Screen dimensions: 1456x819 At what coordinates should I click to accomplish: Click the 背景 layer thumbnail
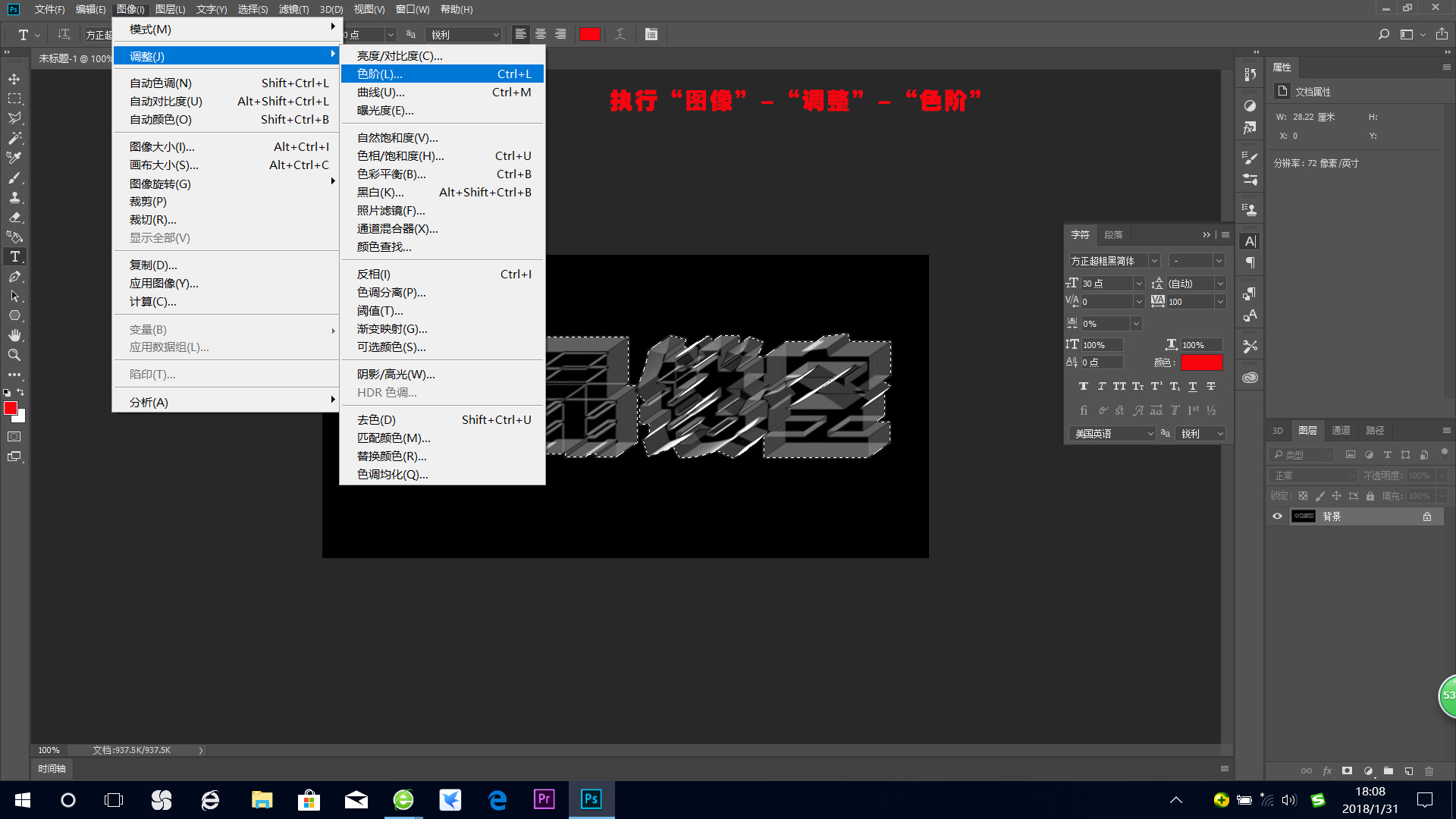click(1304, 516)
